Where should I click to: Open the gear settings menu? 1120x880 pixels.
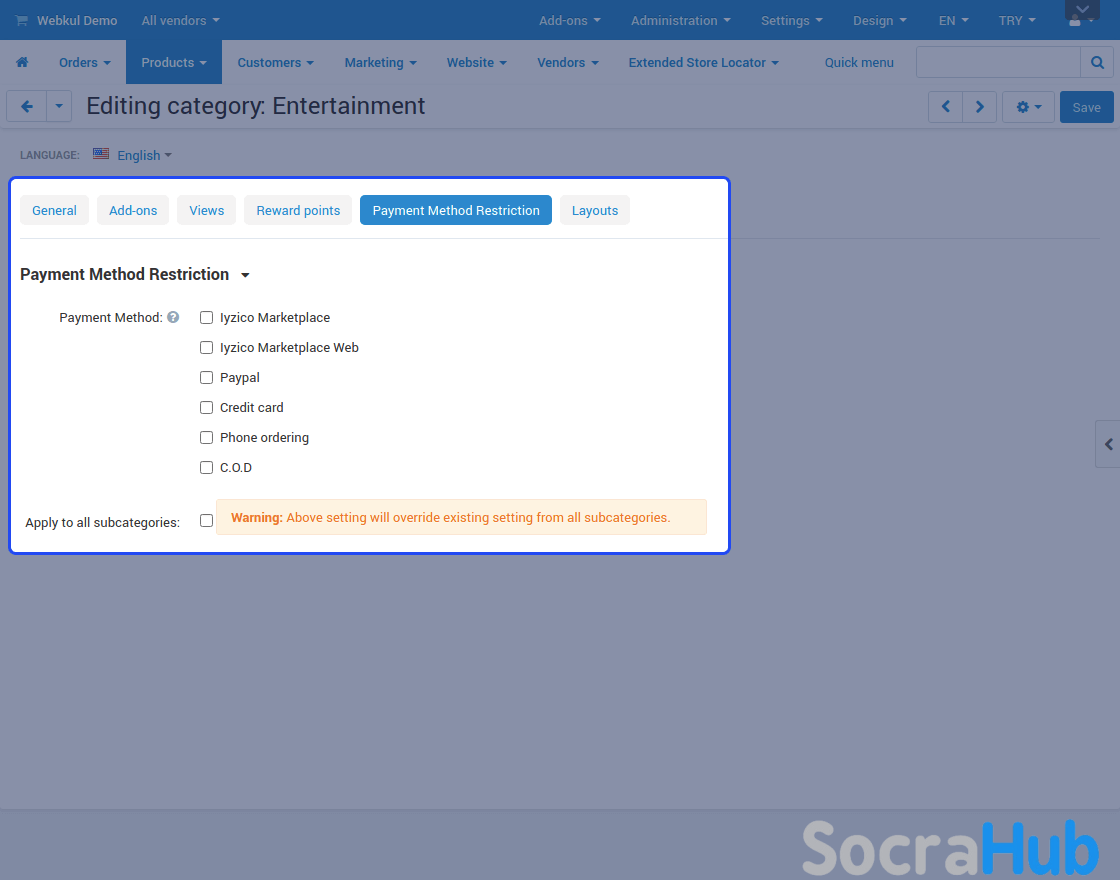tap(1028, 107)
